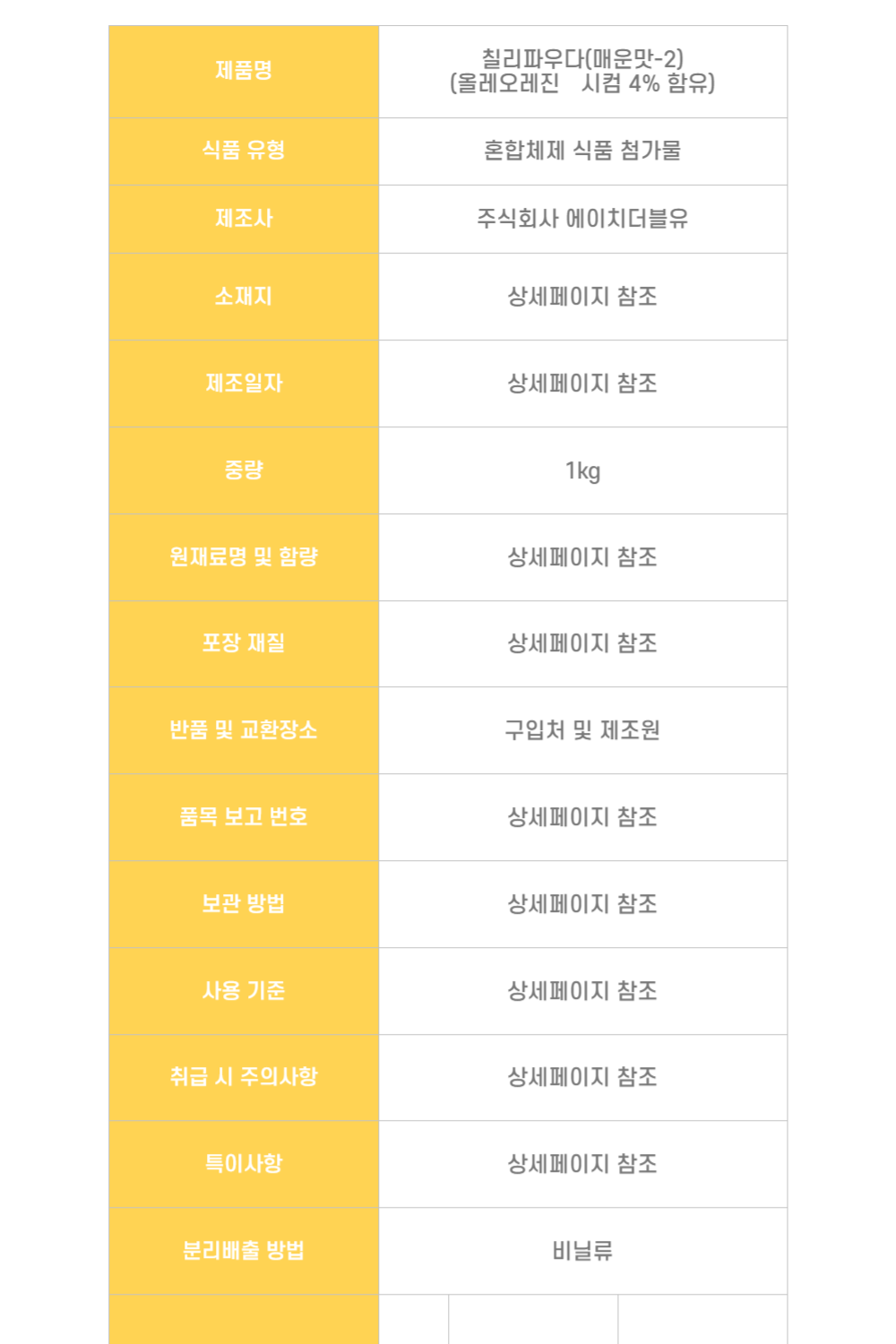Select the 1kg weight value
896x1344 pixels.
coord(582,471)
